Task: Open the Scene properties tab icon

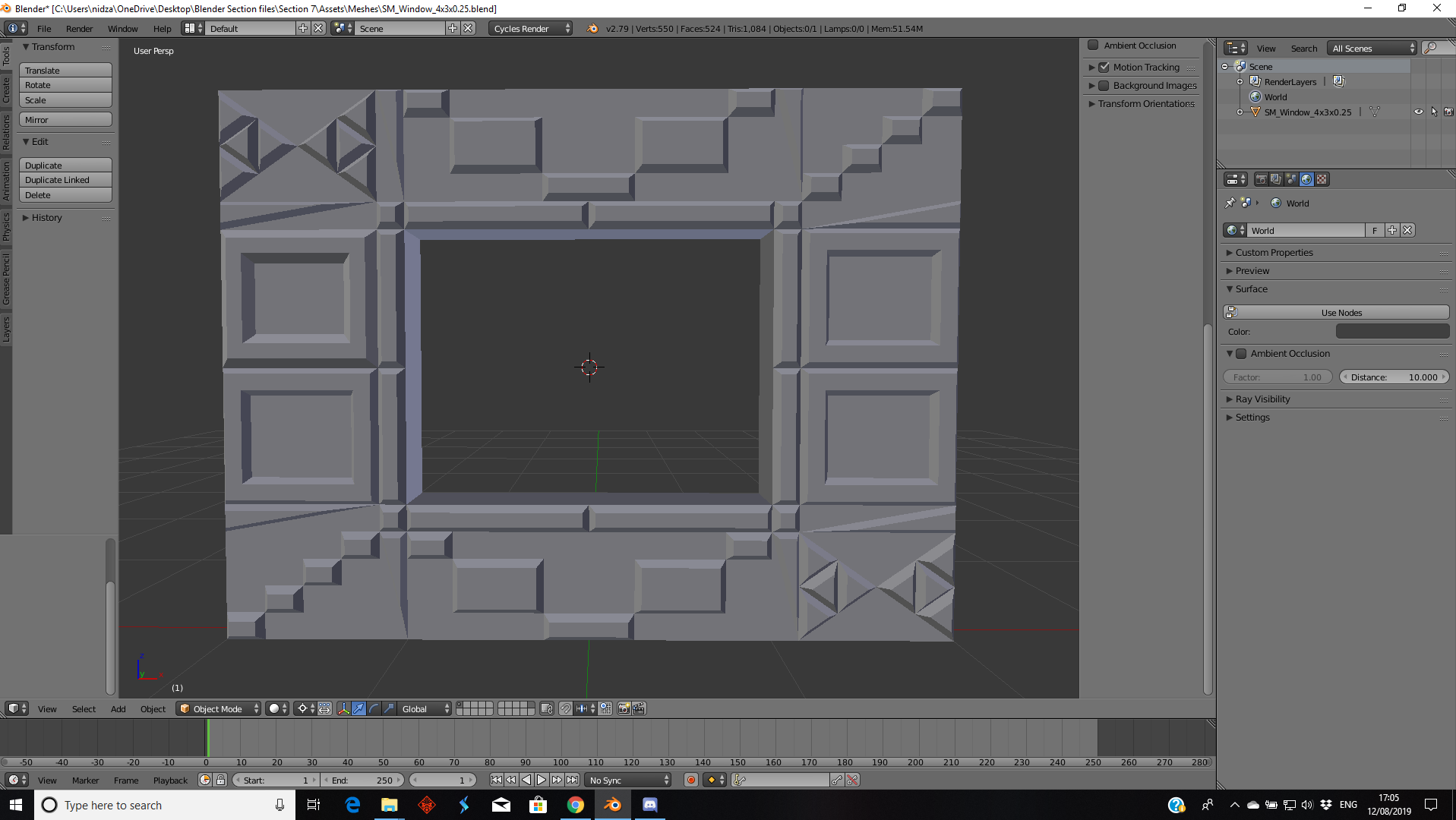Action: click(1291, 179)
